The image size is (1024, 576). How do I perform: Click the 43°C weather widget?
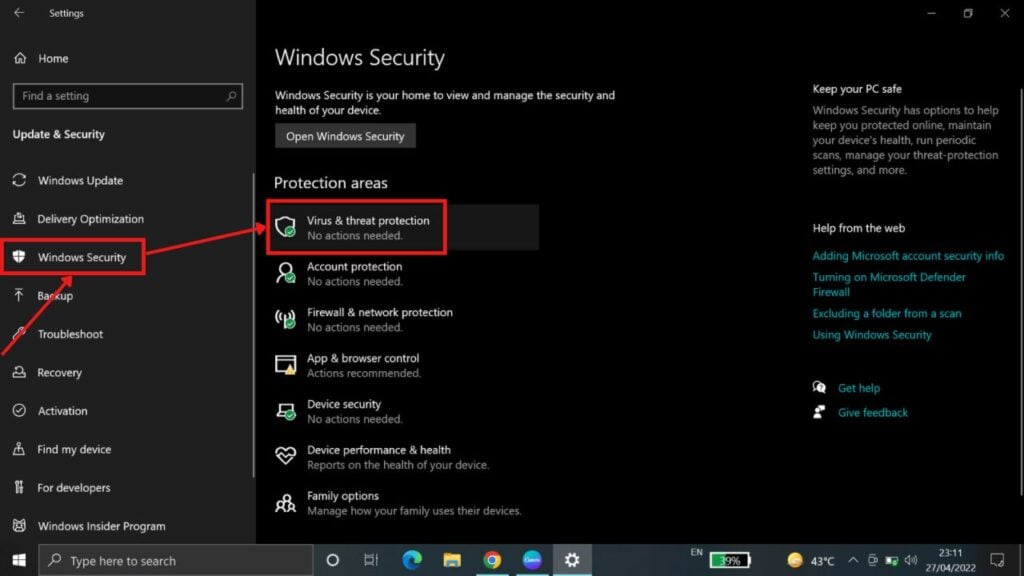[811, 560]
